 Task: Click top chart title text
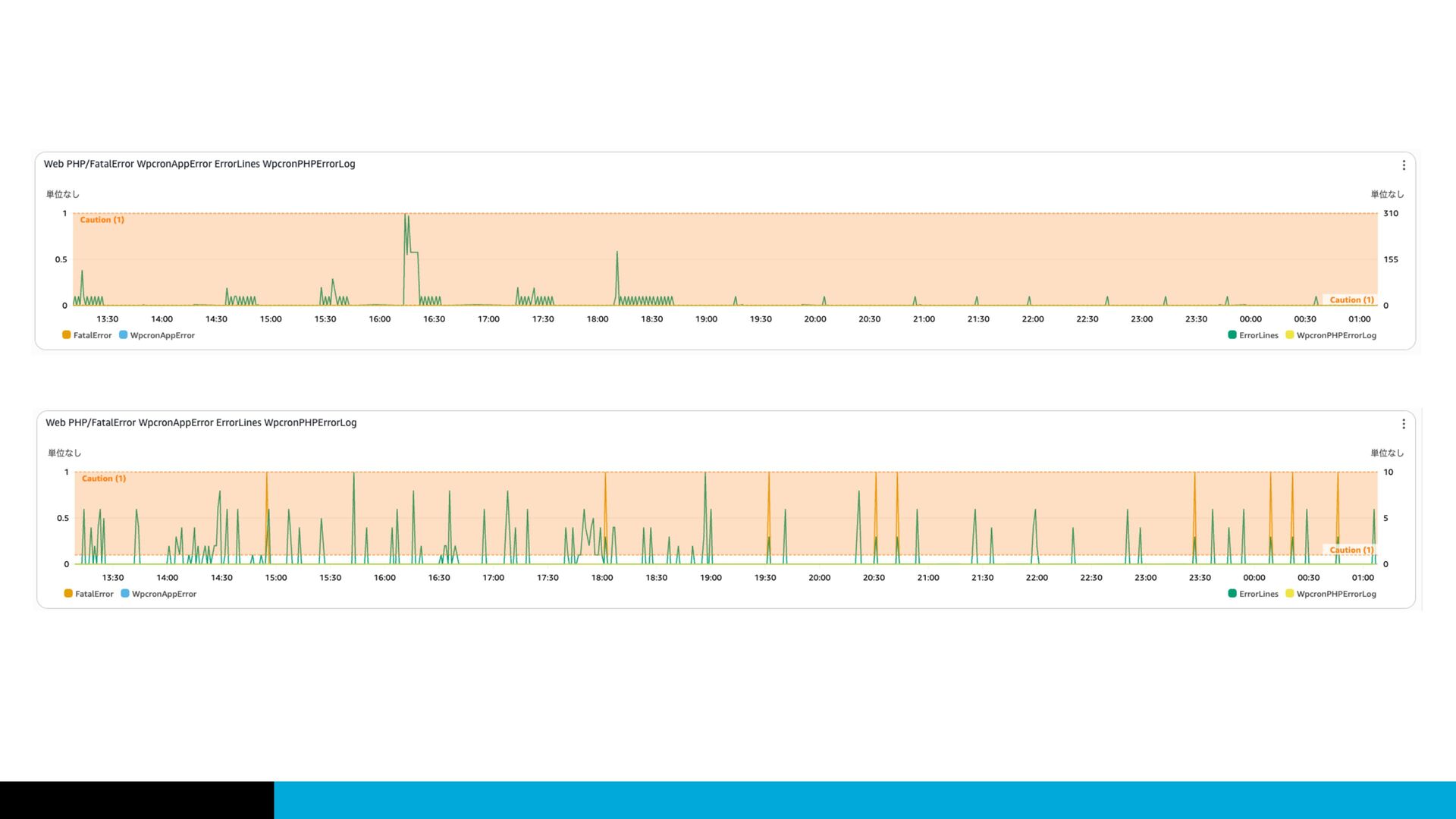[199, 164]
